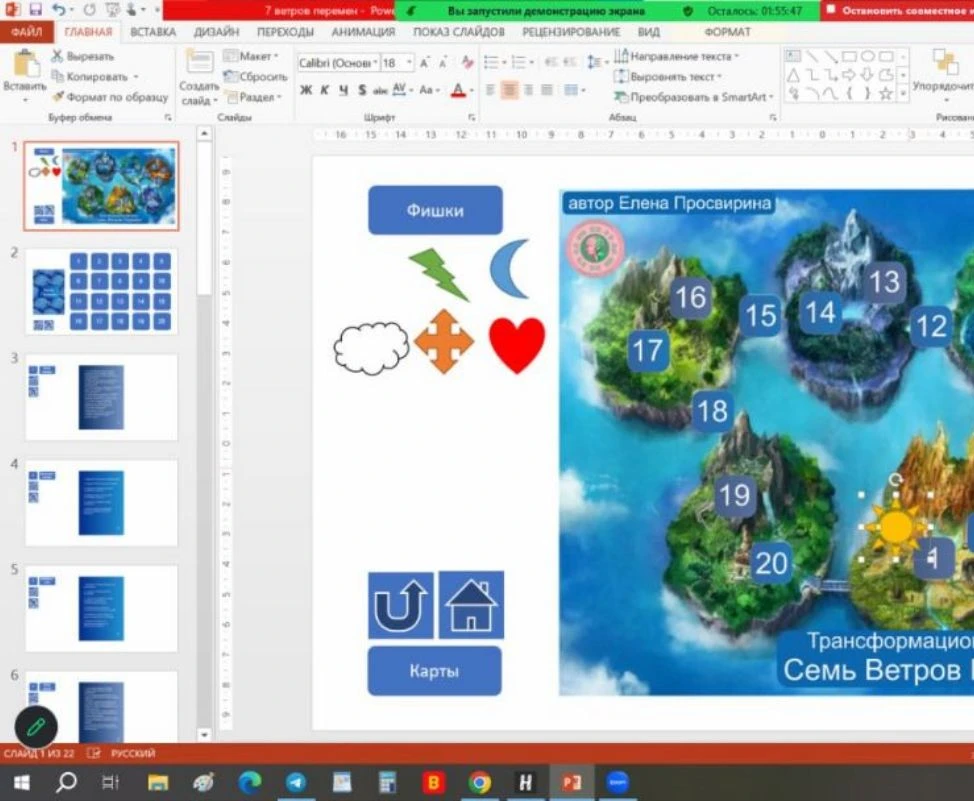
Task: Apply the red font color A
Action: (x=458, y=91)
